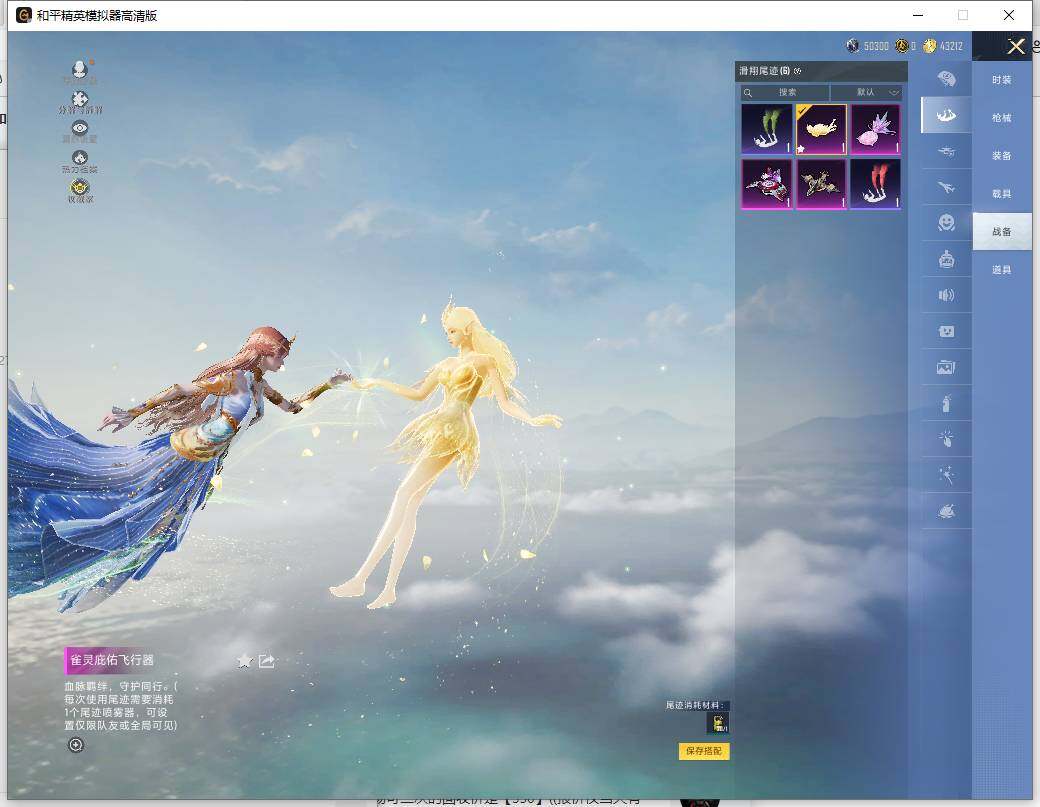Click the circular plus icon below description
The width and height of the screenshot is (1040, 807).
[x=76, y=745]
